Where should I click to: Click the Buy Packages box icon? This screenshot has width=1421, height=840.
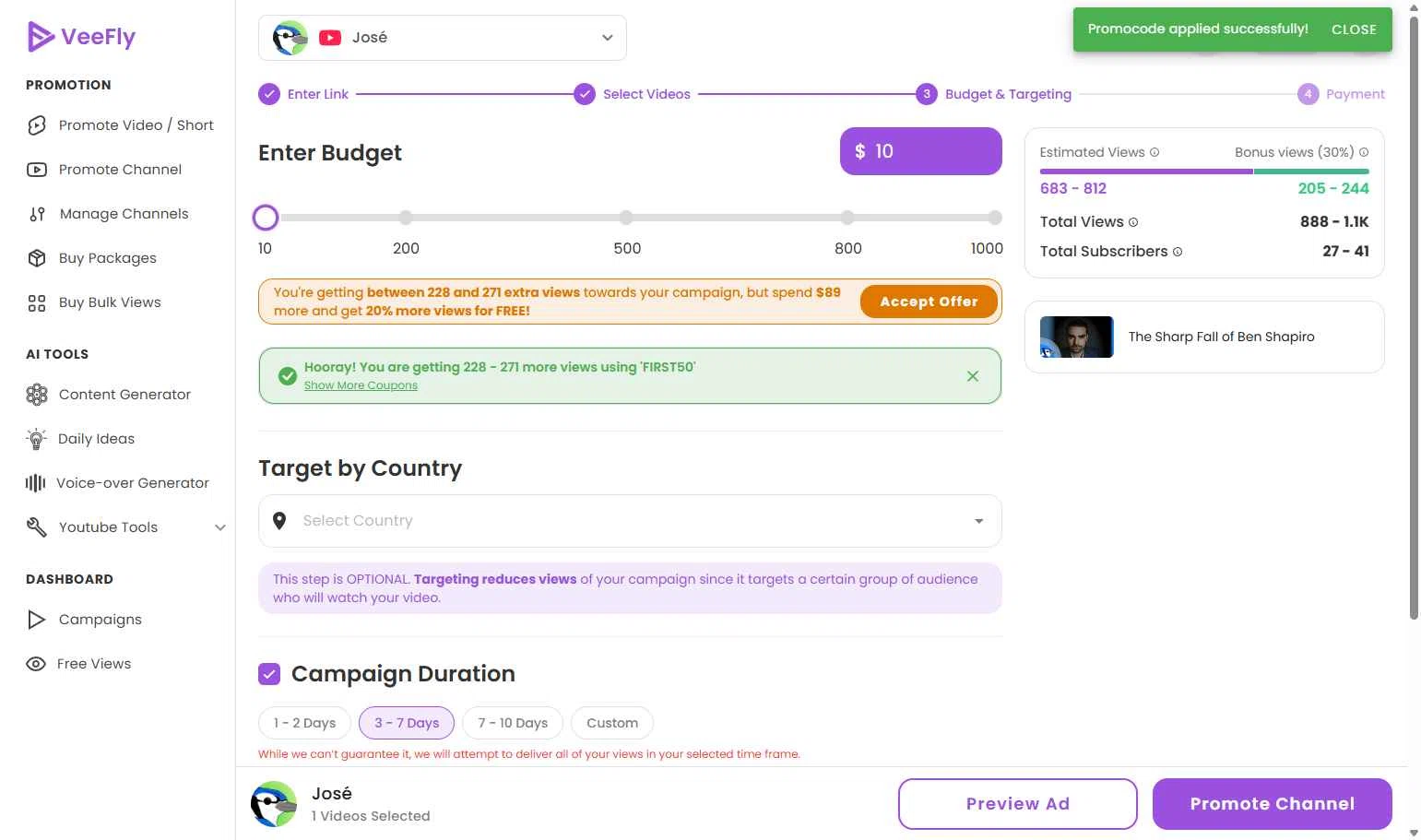coord(37,258)
